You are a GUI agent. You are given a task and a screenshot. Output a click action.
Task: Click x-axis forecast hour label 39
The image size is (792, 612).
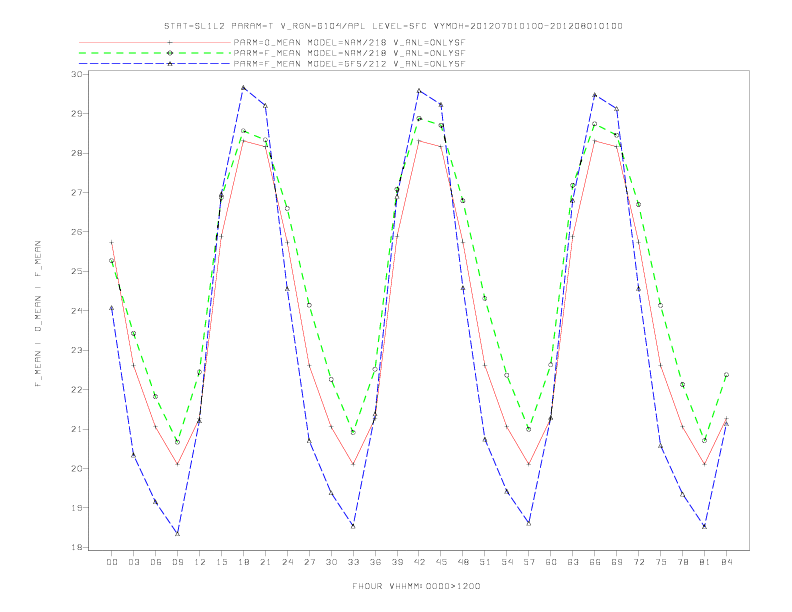tap(397, 562)
